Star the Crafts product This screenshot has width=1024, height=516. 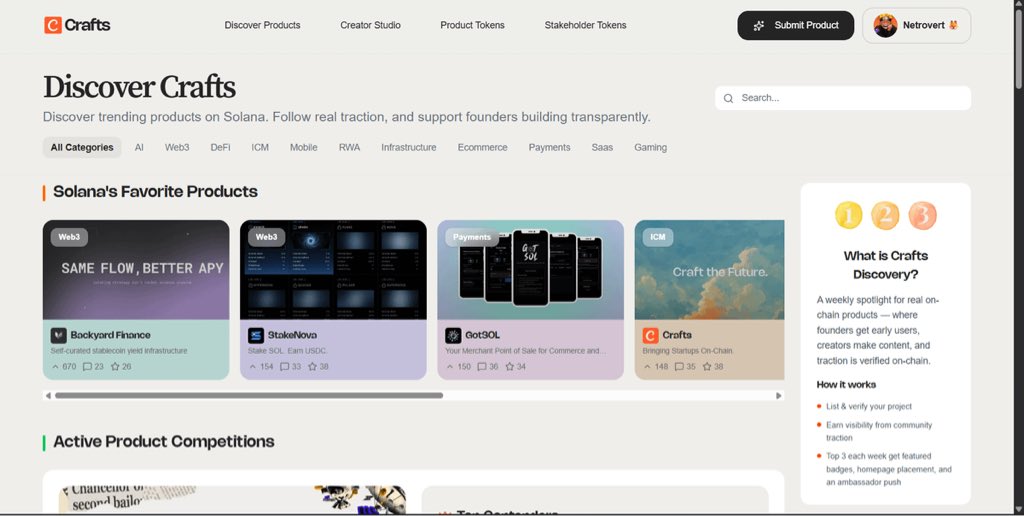coord(707,366)
